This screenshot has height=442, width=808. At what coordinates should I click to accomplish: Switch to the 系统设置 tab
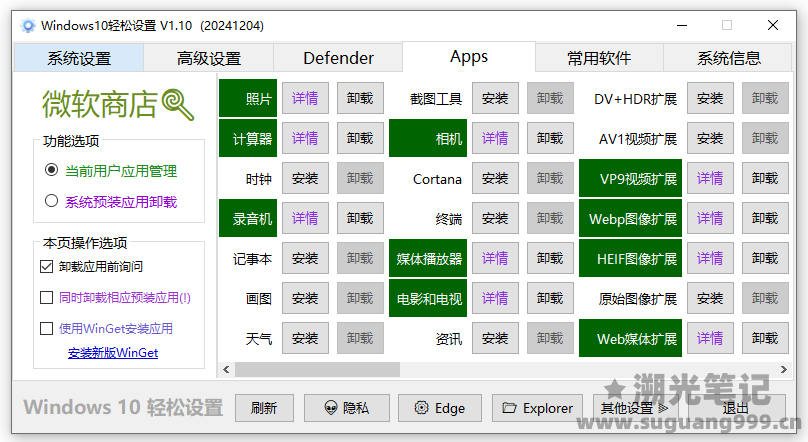(79, 58)
